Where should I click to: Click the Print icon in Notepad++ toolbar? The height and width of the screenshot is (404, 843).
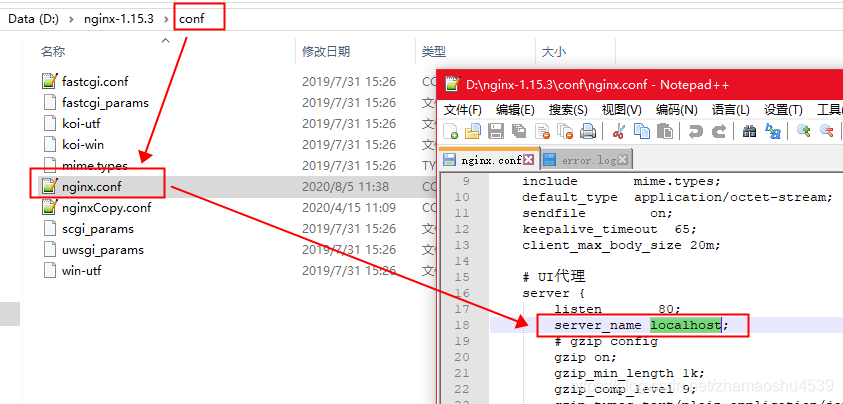click(x=588, y=131)
